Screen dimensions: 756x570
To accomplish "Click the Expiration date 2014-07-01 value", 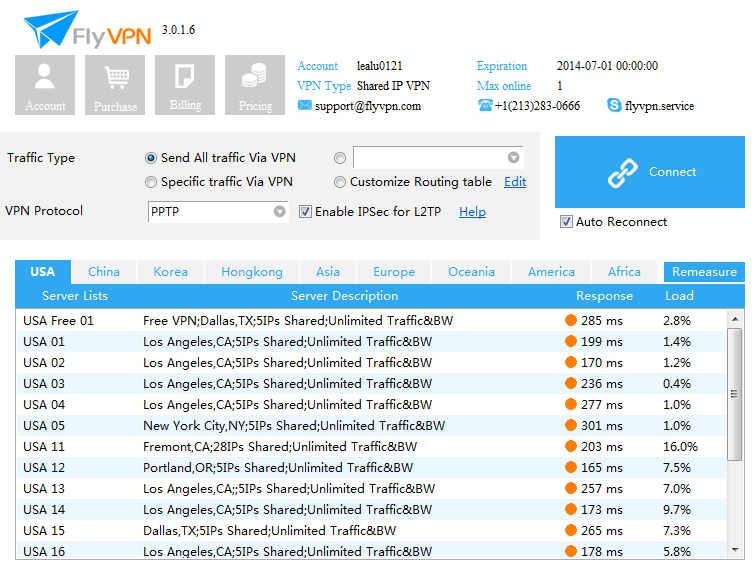I will [x=608, y=66].
